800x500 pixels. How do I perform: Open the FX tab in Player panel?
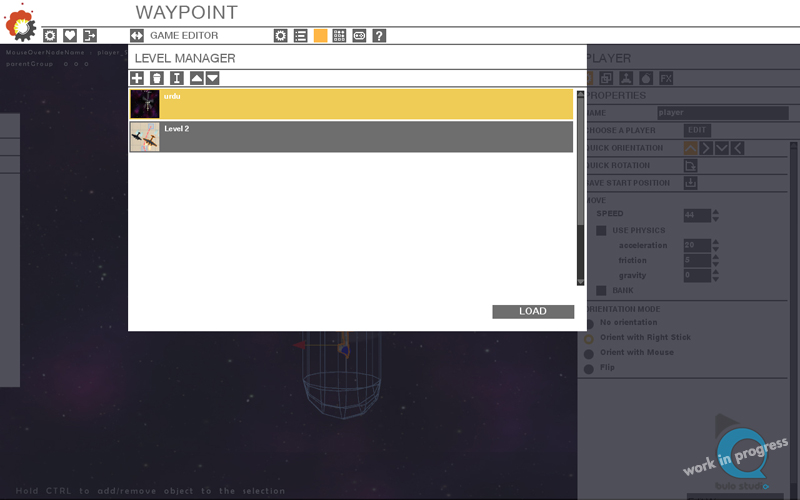click(666, 78)
